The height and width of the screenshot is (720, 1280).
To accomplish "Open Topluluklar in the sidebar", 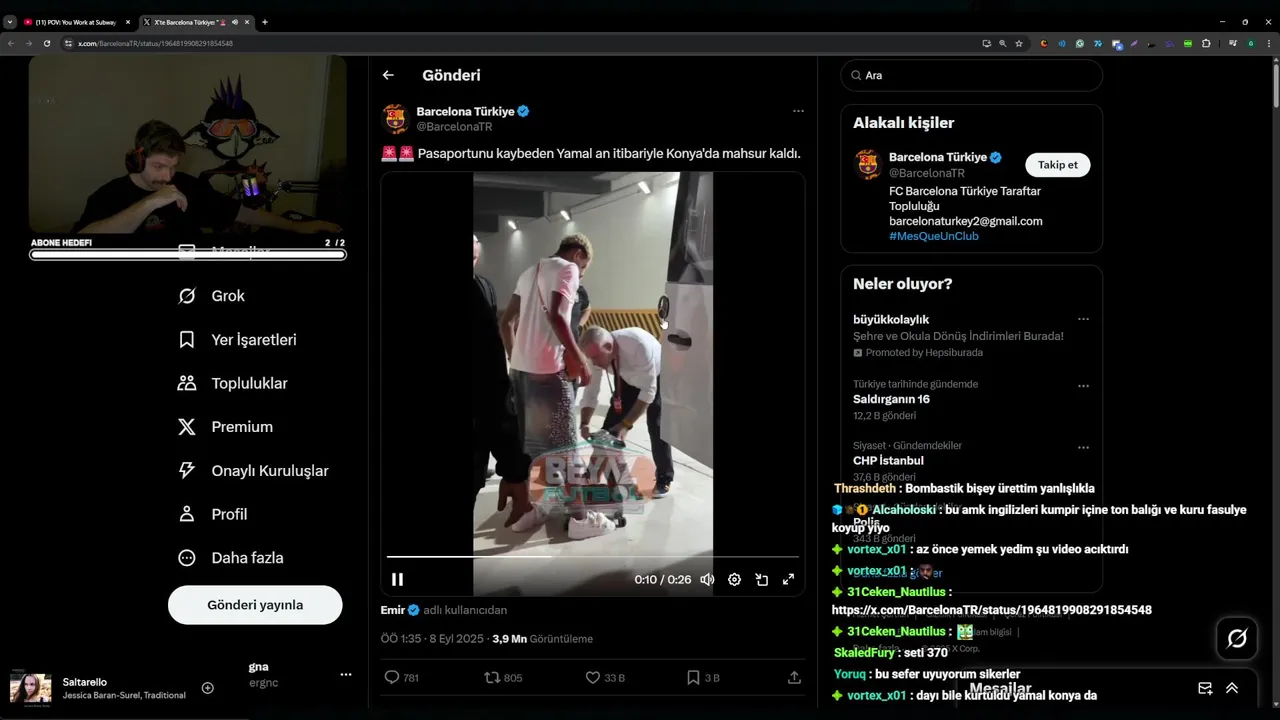I will pos(232,383).
